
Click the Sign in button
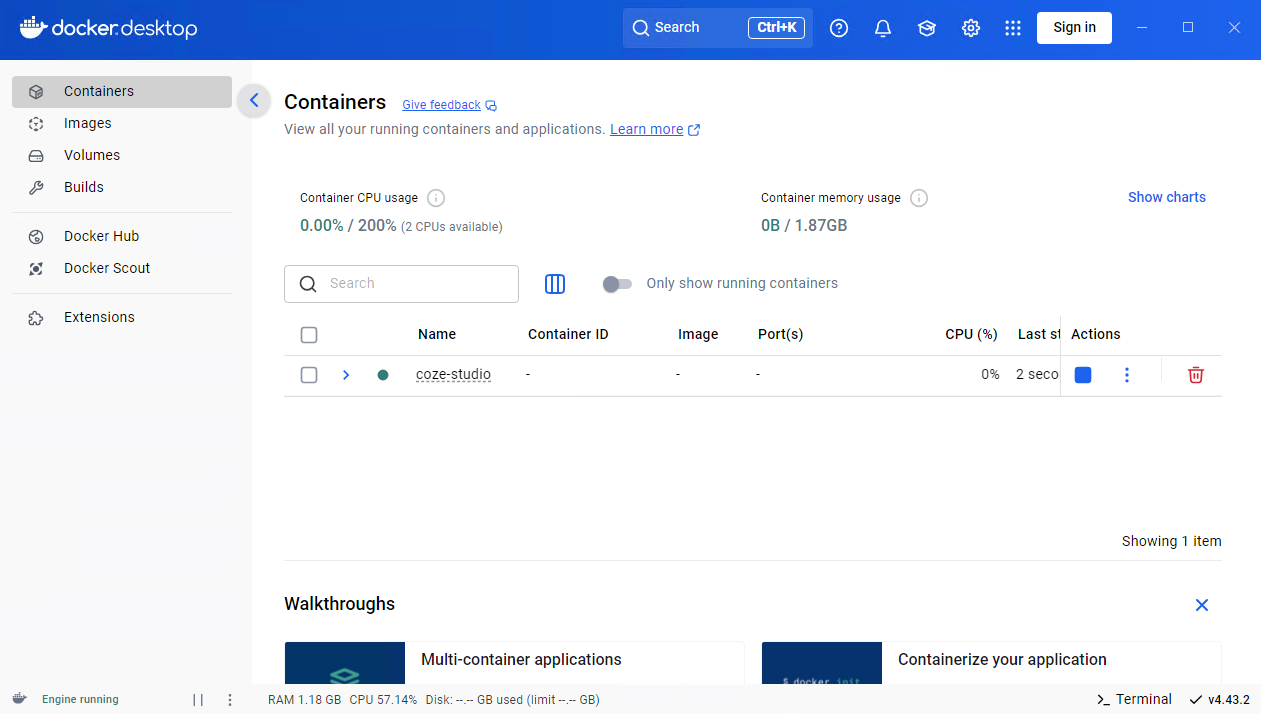[1075, 28]
